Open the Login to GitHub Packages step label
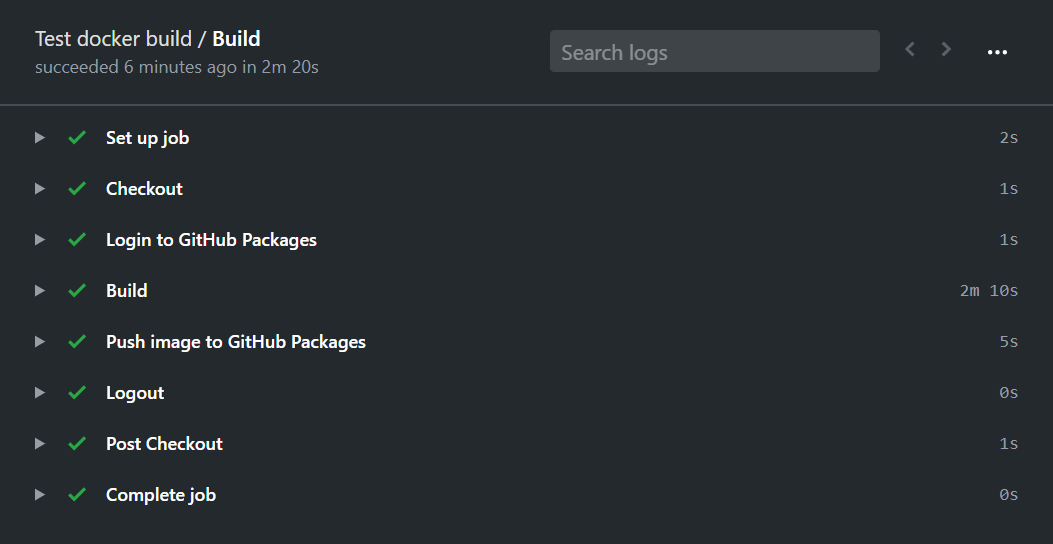This screenshot has height=544, width=1053. (211, 240)
